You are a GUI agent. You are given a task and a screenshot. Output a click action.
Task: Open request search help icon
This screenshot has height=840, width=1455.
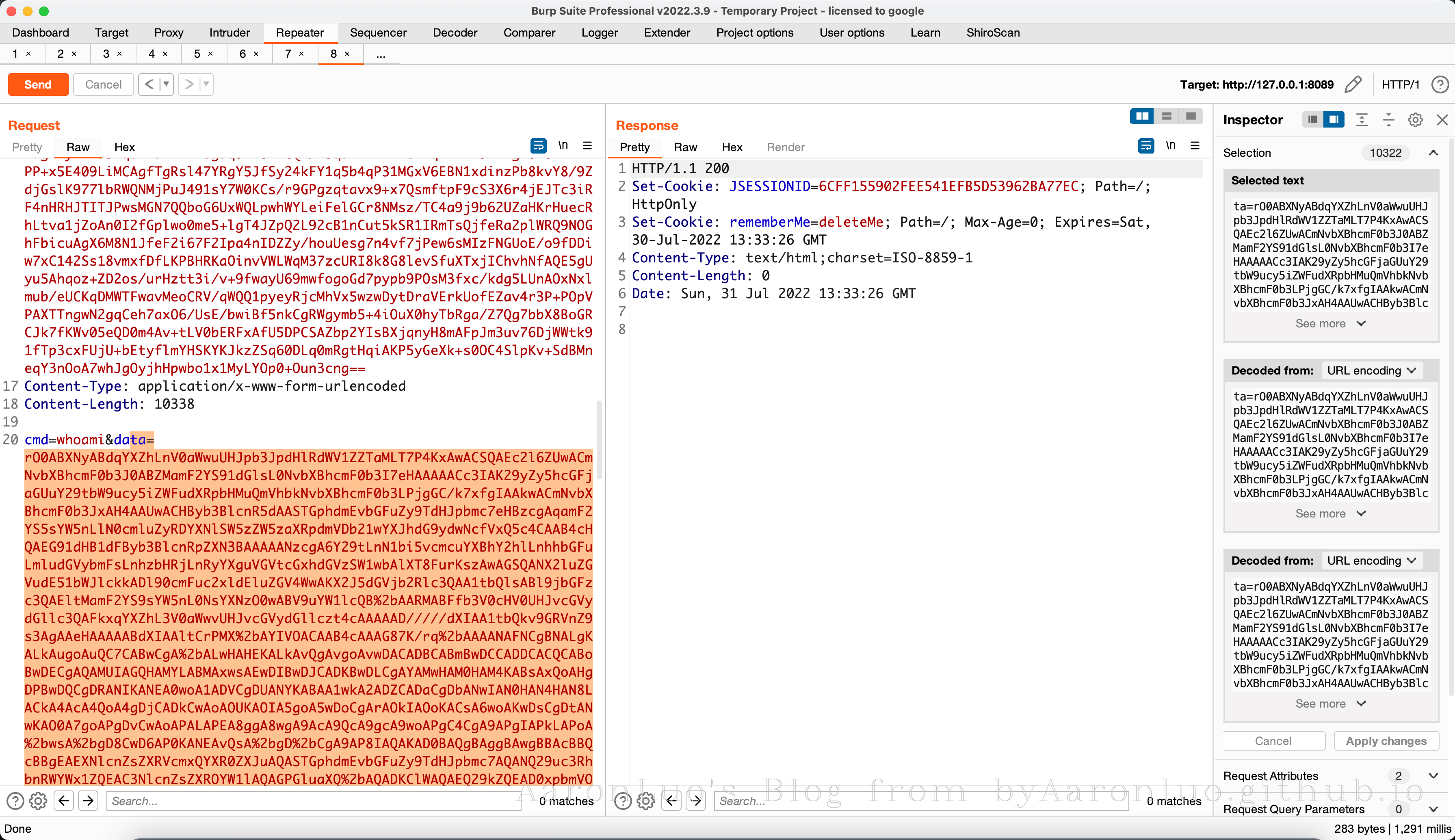pos(15,801)
